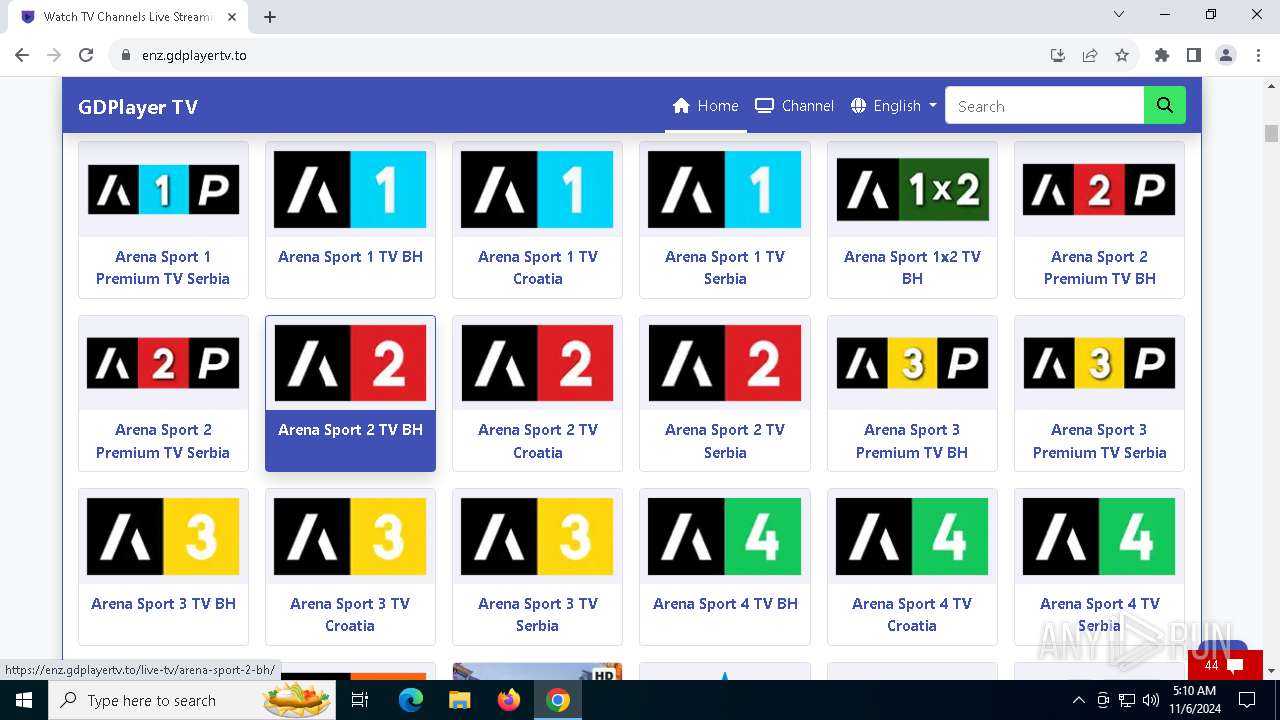Open Chrome profile avatar
The height and width of the screenshot is (720, 1280).
(1226, 55)
